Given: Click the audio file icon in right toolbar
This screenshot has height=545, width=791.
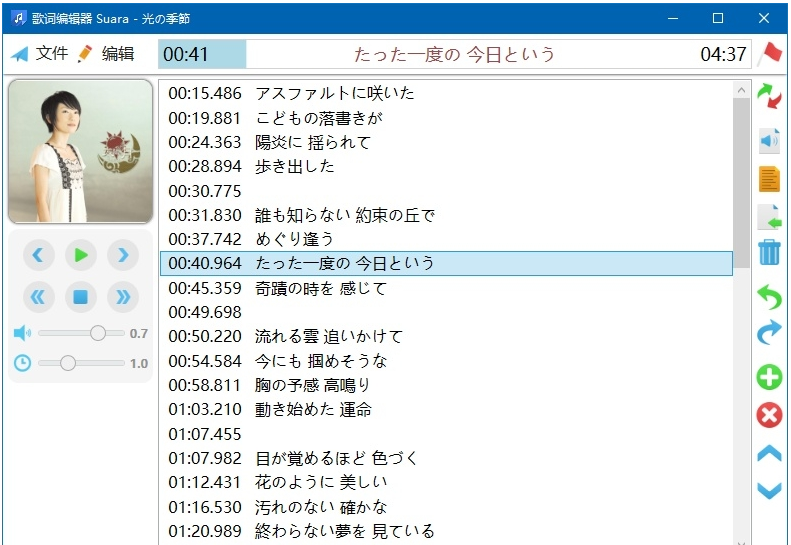Looking at the screenshot, I should click(769, 141).
